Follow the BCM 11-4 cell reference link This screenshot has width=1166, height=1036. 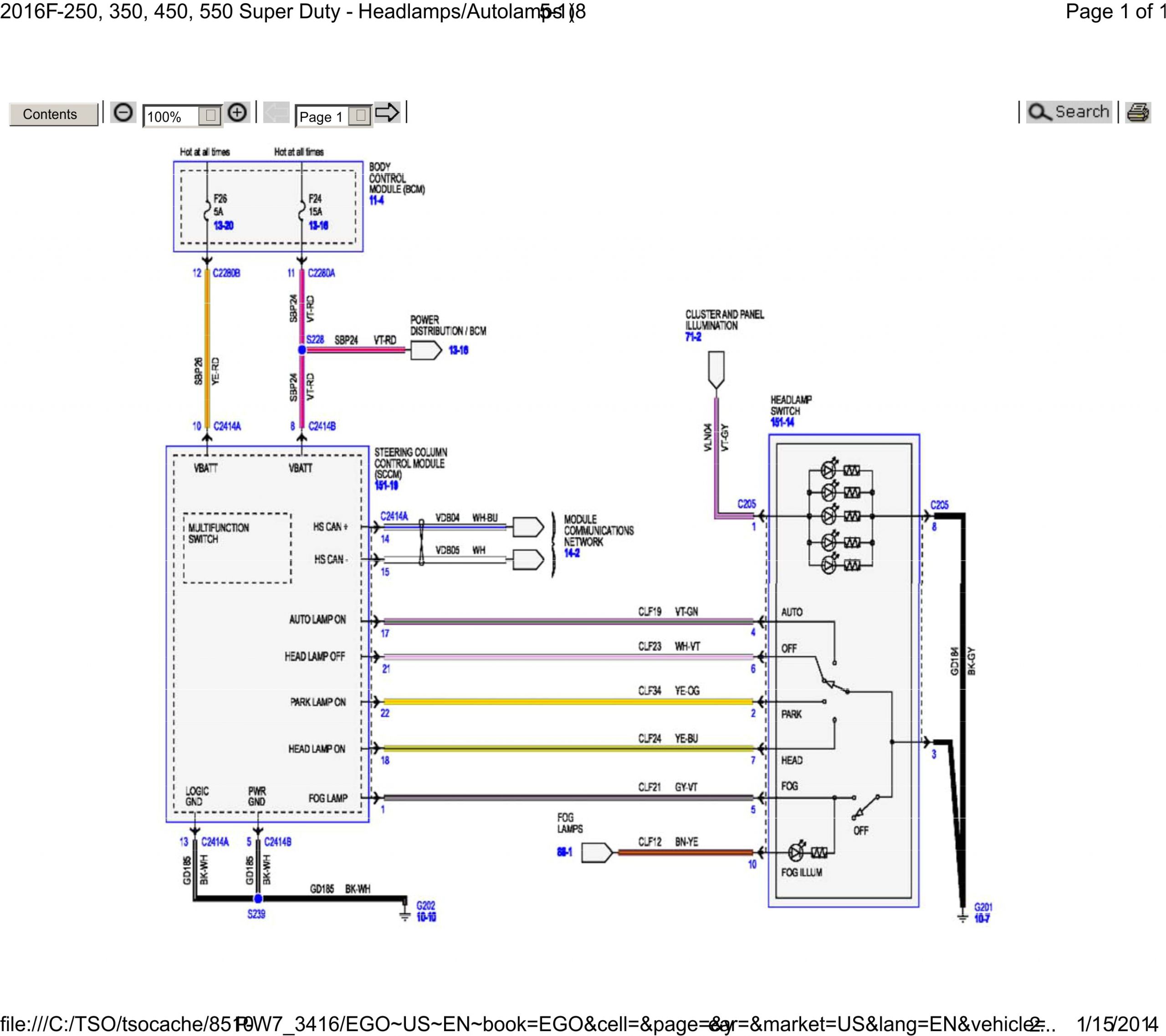(x=377, y=200)
